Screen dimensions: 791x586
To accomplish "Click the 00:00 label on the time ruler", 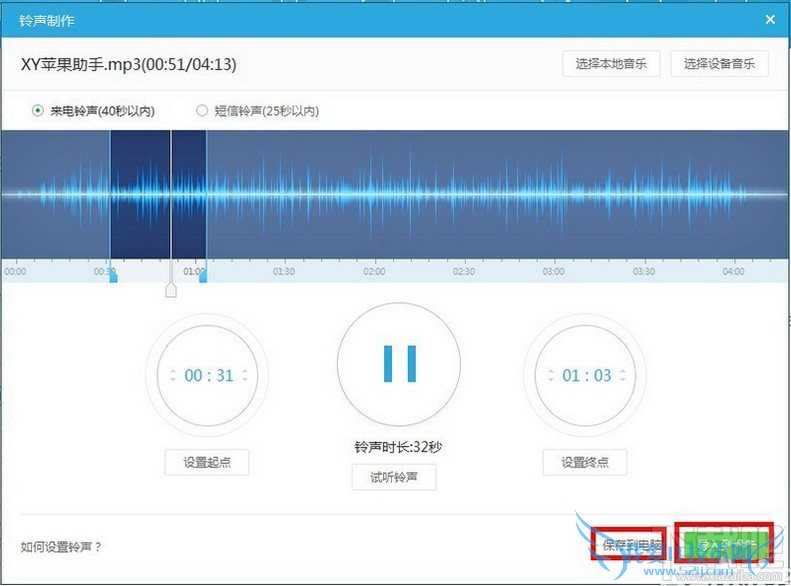I will 15,271.
